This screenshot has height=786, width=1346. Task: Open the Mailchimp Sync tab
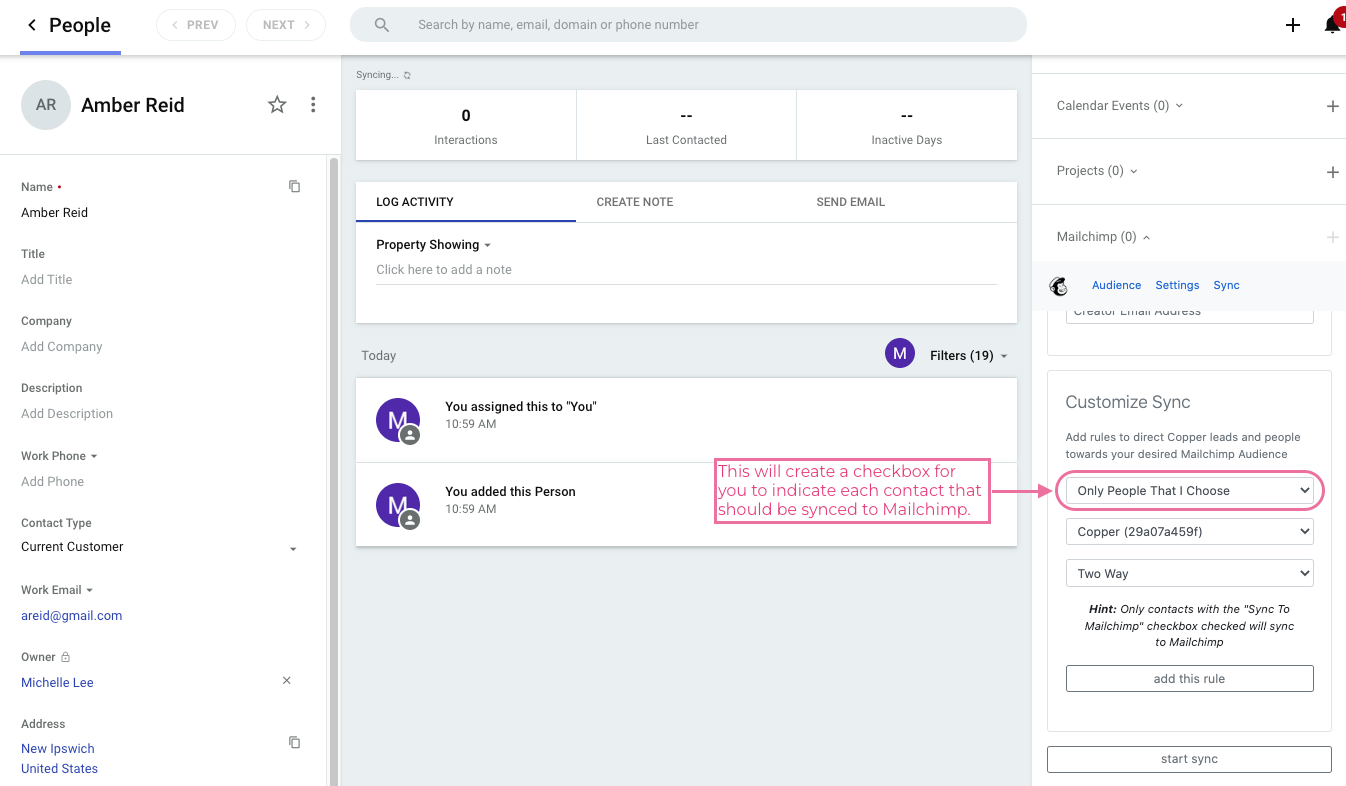click(x=1226, y=285)
